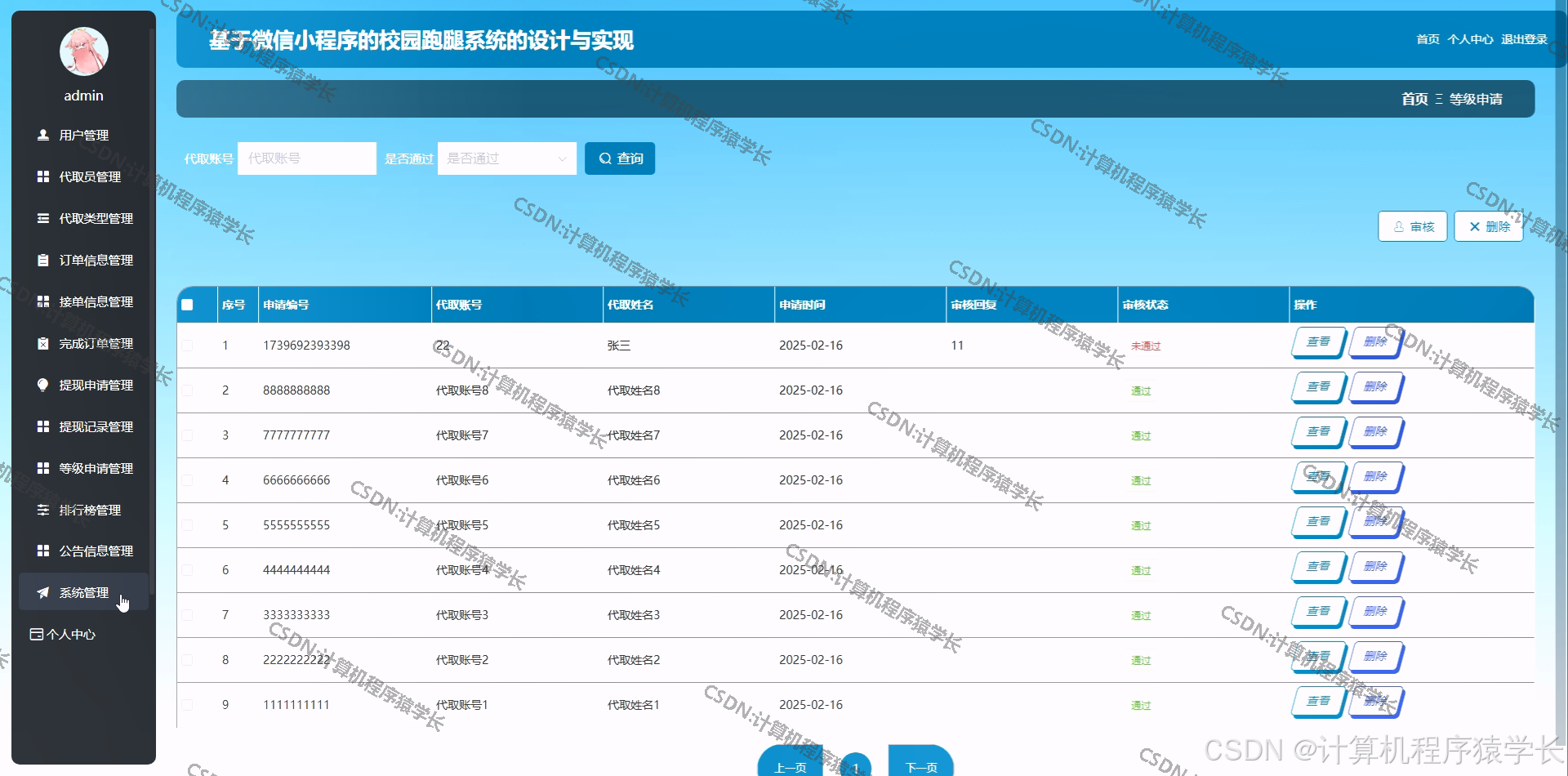This screenshot has width=1568, height=776.
Task: Open 代取员管理 menu item
Action: click(83, 176)
